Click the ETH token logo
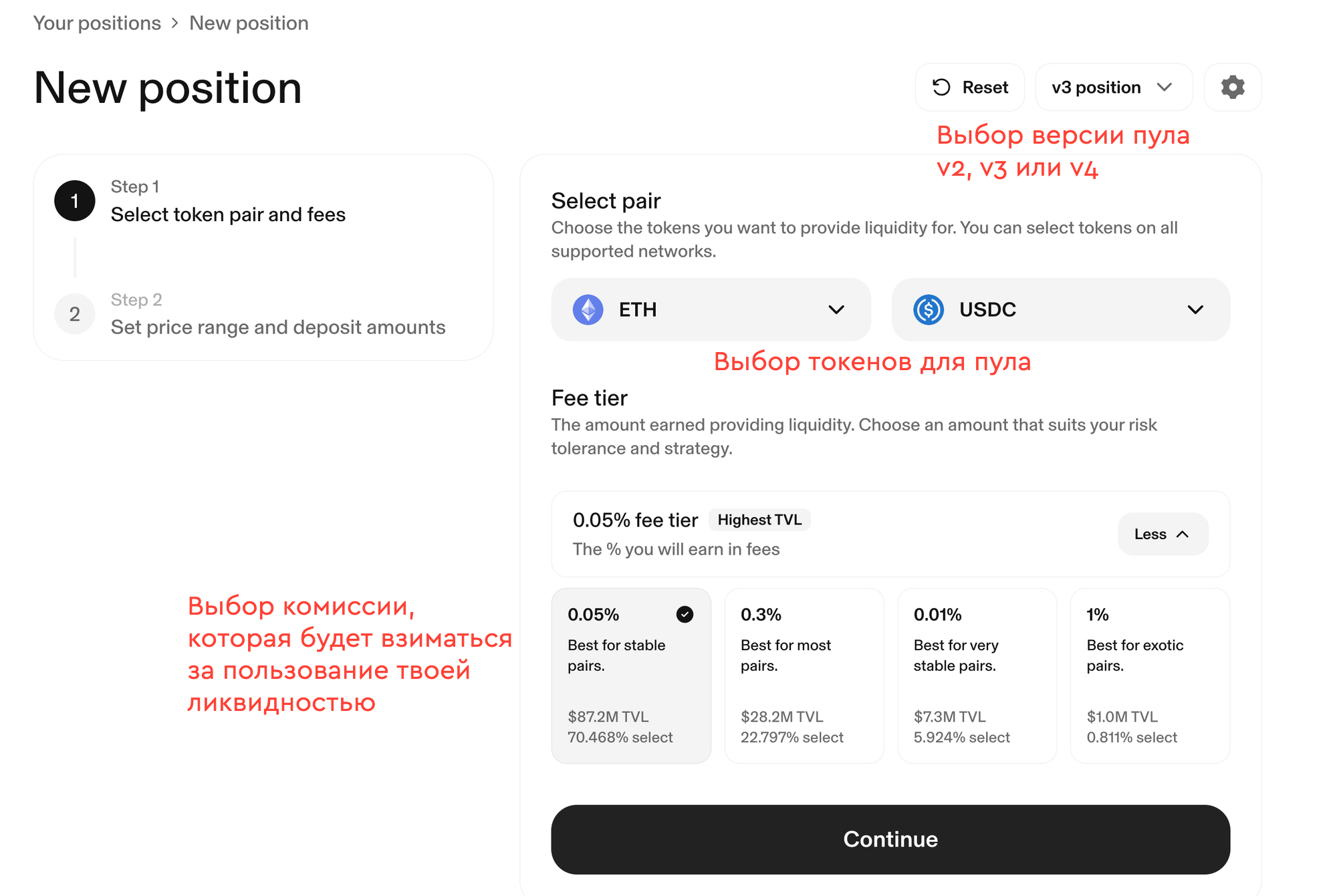The height and width of the screenshot is (896, 1337). [588, 310]
